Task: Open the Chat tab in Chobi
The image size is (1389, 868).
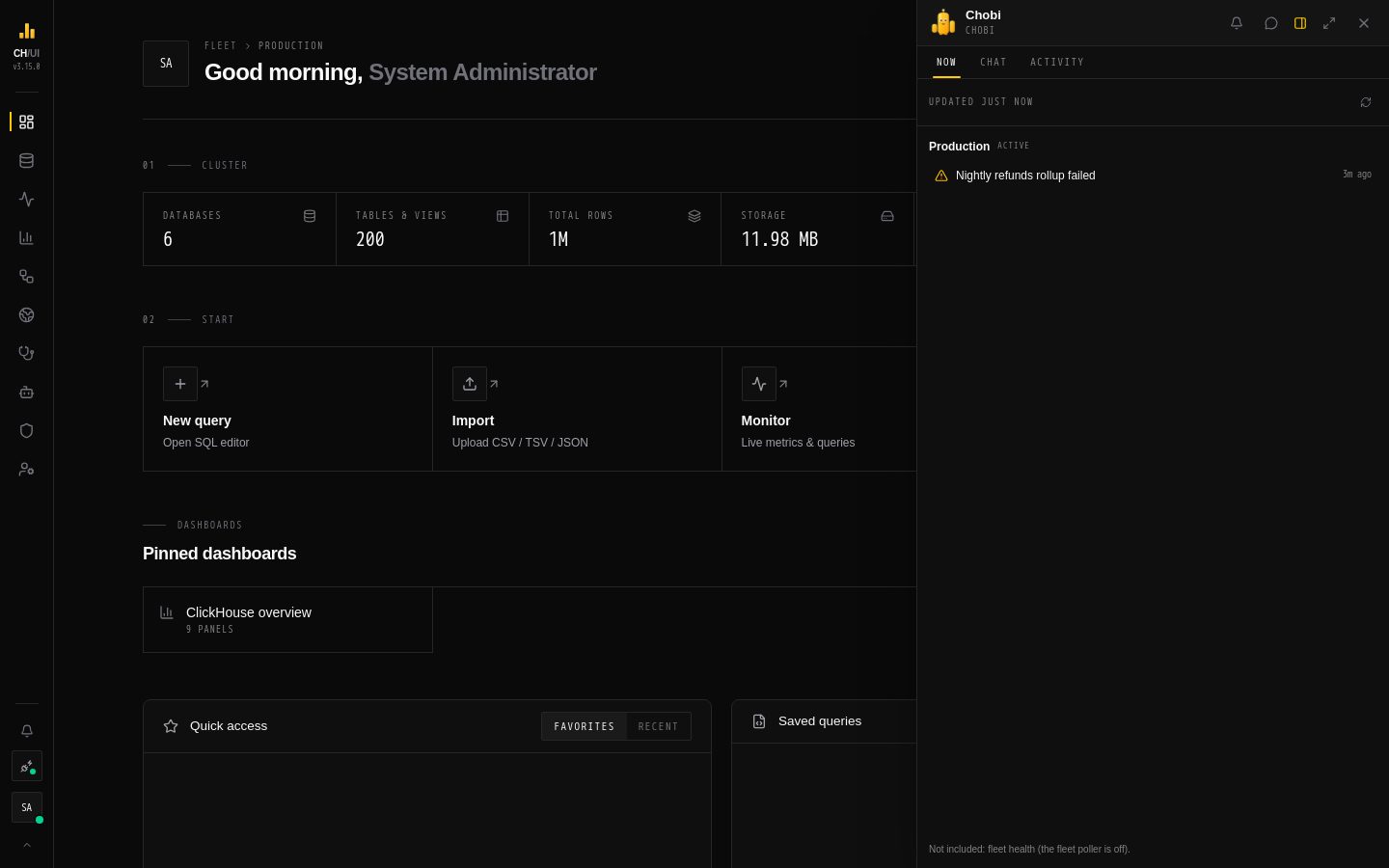Action: pos(994,62)
